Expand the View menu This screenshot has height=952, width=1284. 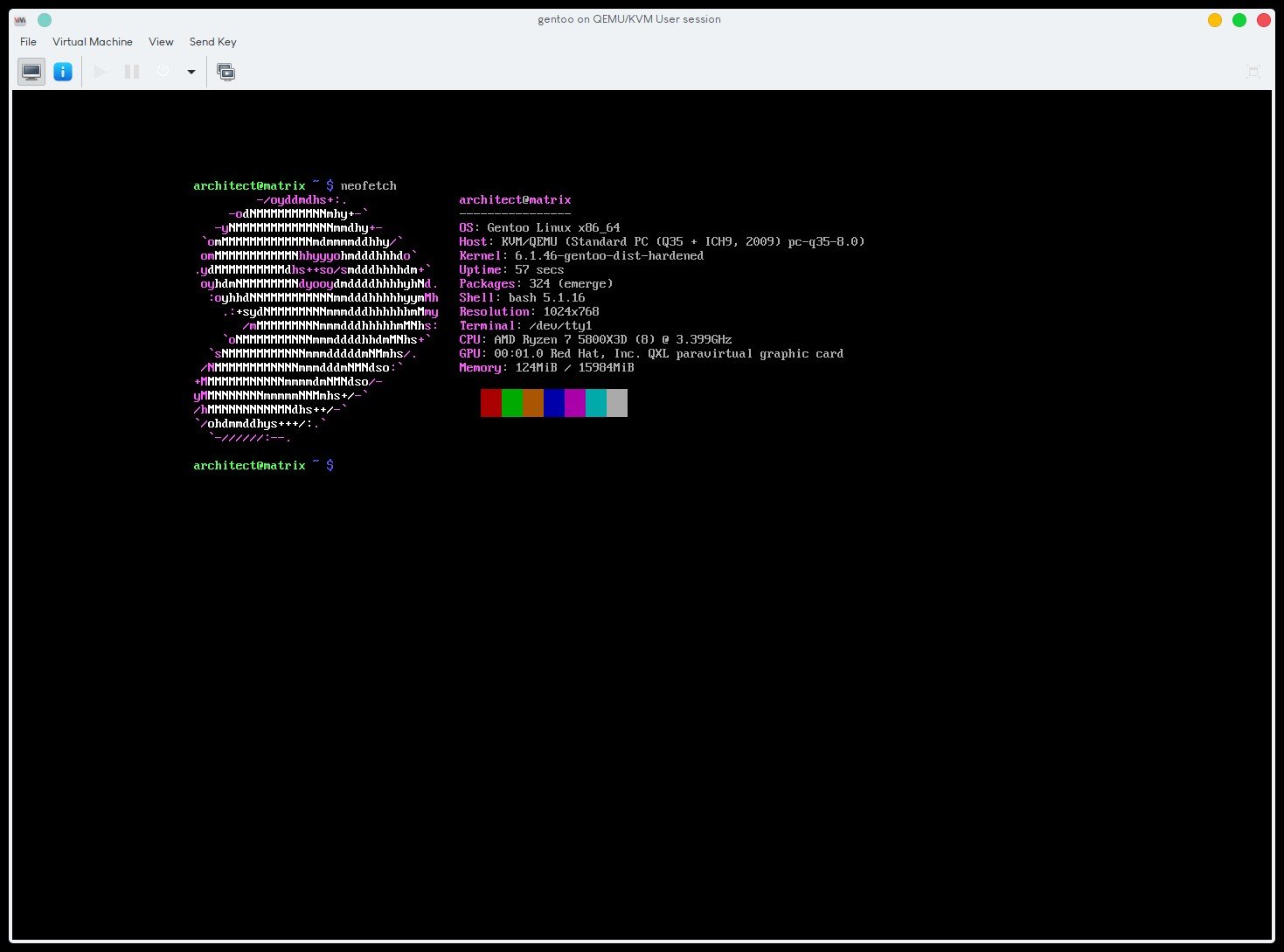[x=161, y=42]
